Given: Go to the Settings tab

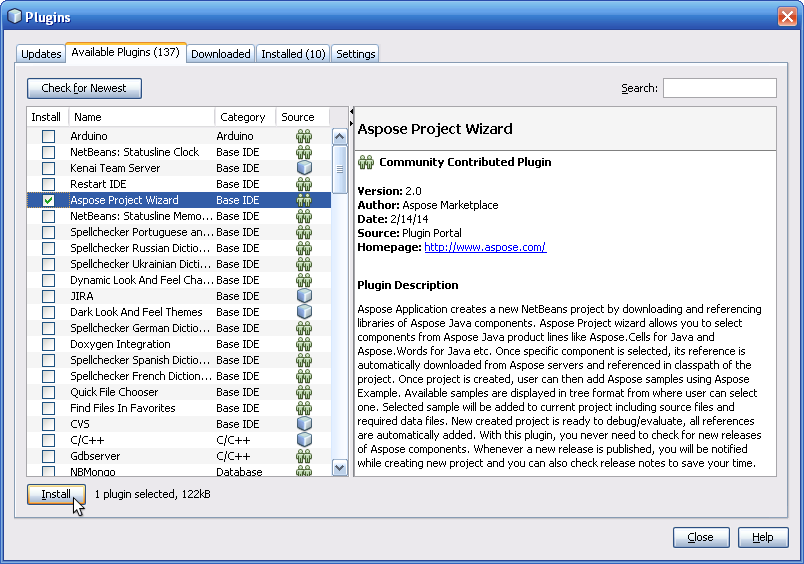Looking at the screenshot, I should pos(355,54).
